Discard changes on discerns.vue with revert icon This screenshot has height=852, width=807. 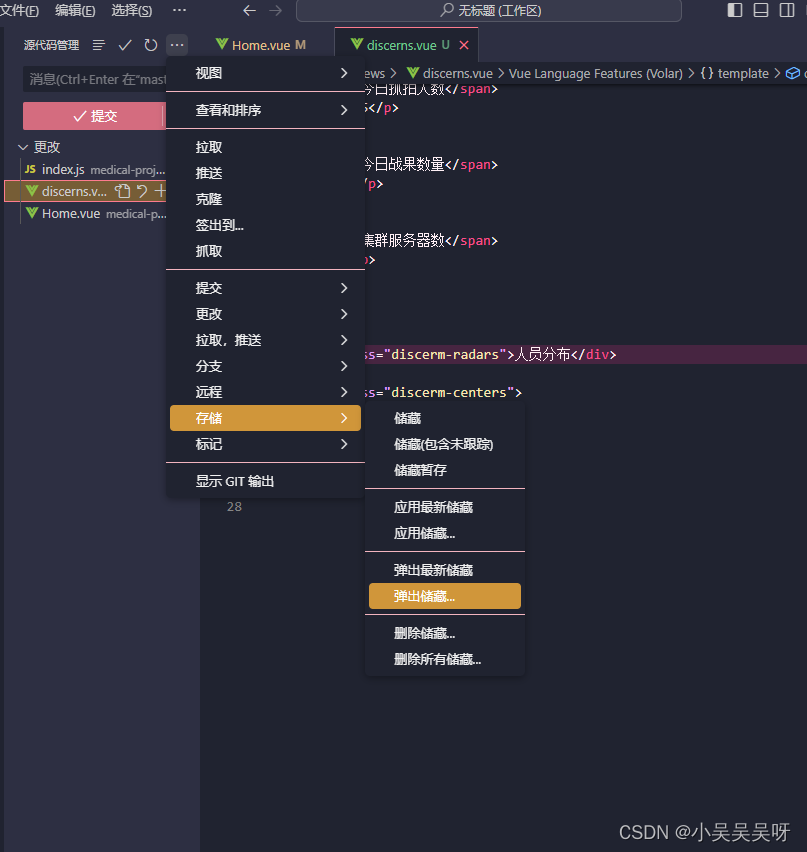coord(143,191)
